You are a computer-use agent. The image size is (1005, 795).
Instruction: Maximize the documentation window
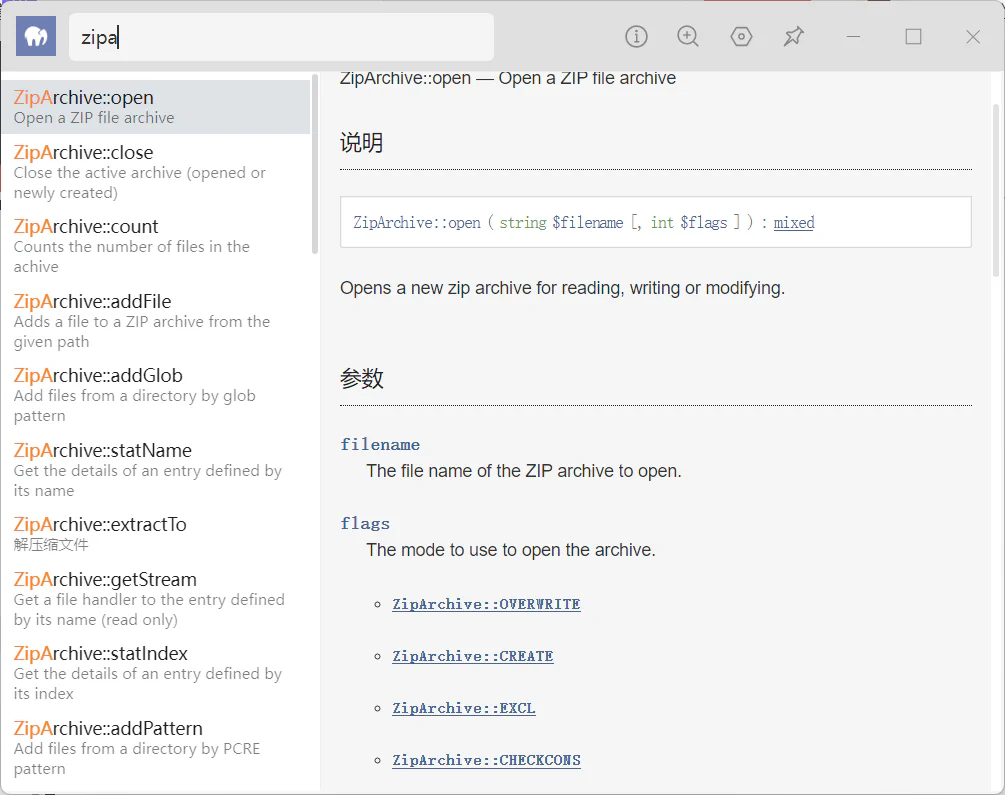point(913,37)
